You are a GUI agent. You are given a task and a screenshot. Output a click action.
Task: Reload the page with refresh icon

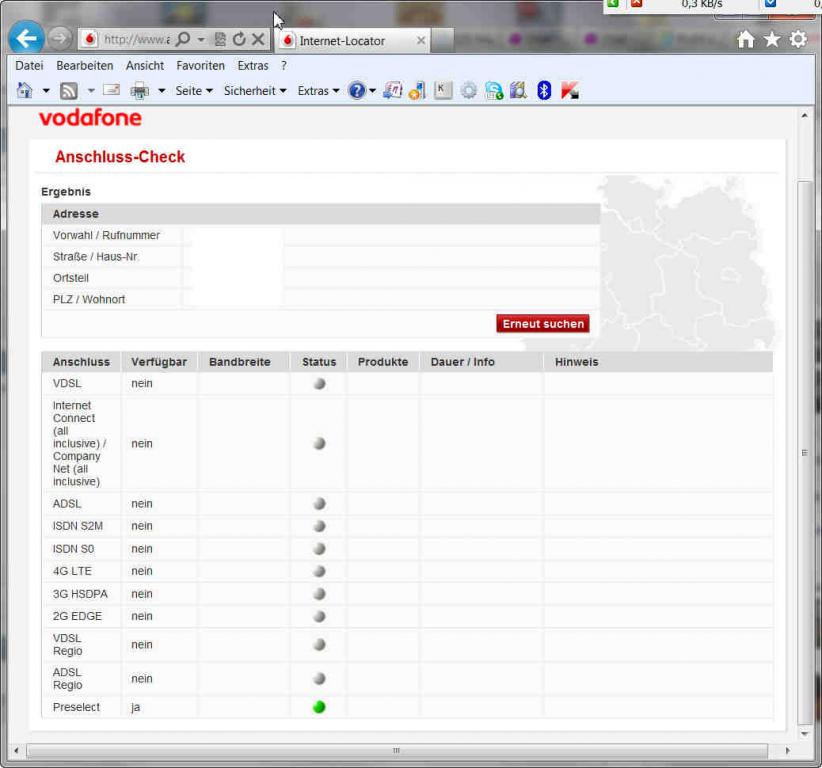(x=239, y=39)
